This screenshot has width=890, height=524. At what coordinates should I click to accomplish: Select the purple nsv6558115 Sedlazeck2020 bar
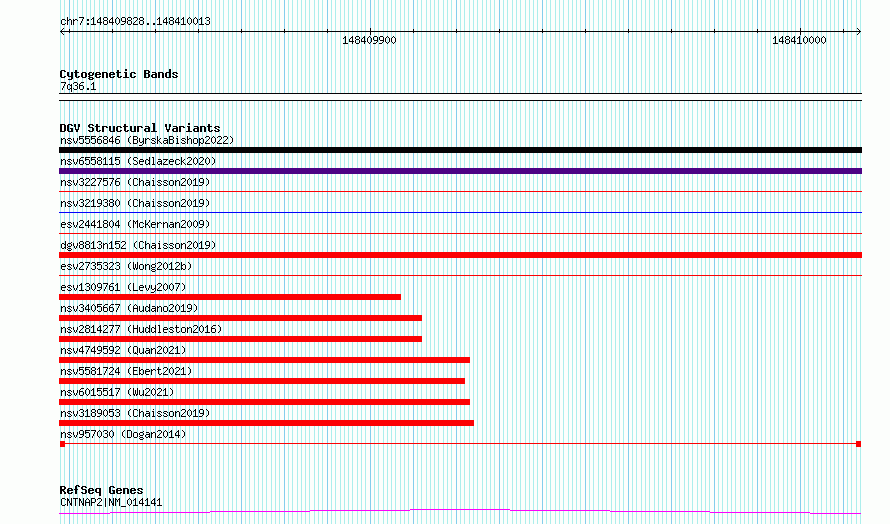(x=460, y=171)
